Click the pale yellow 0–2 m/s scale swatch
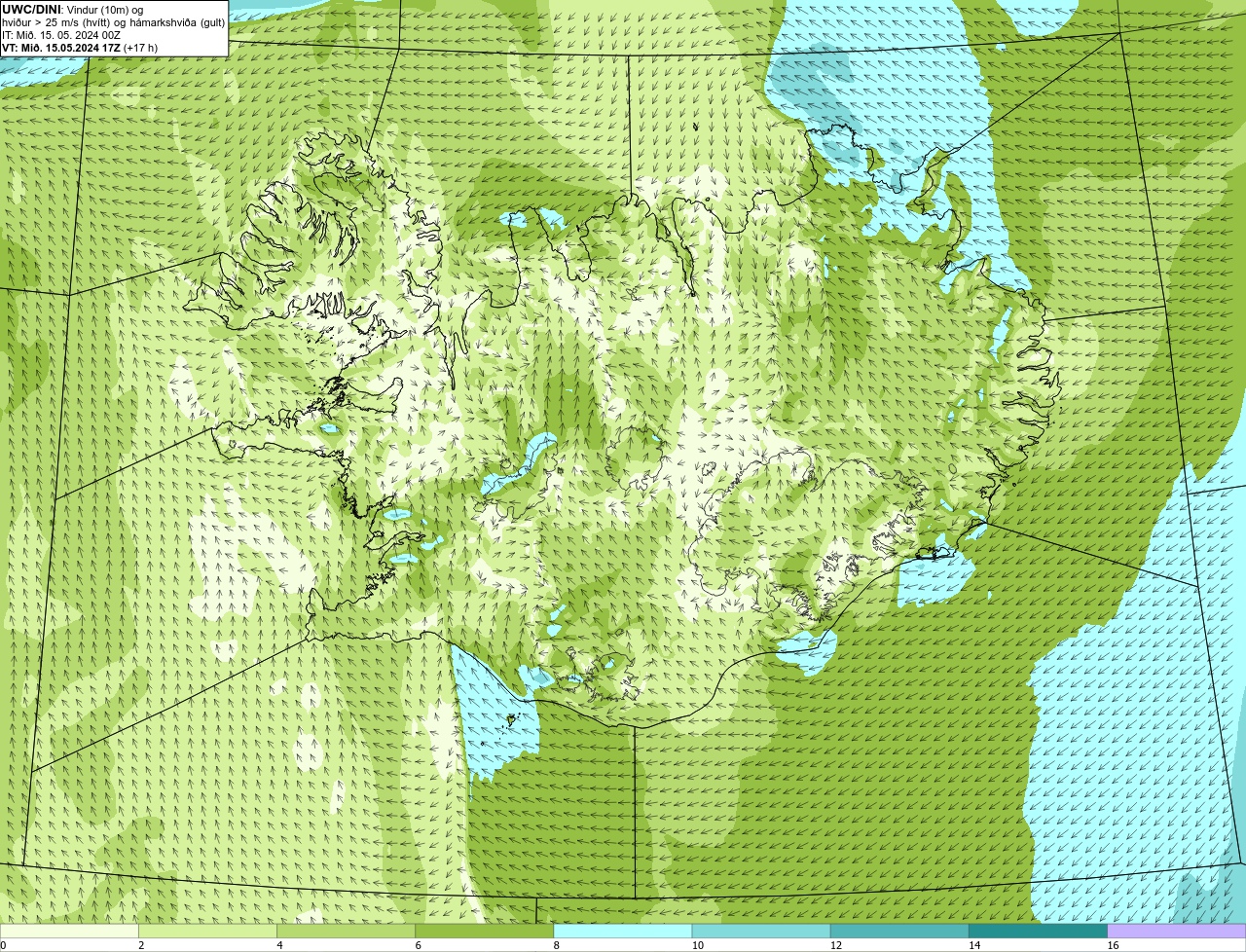 point(69,931)
